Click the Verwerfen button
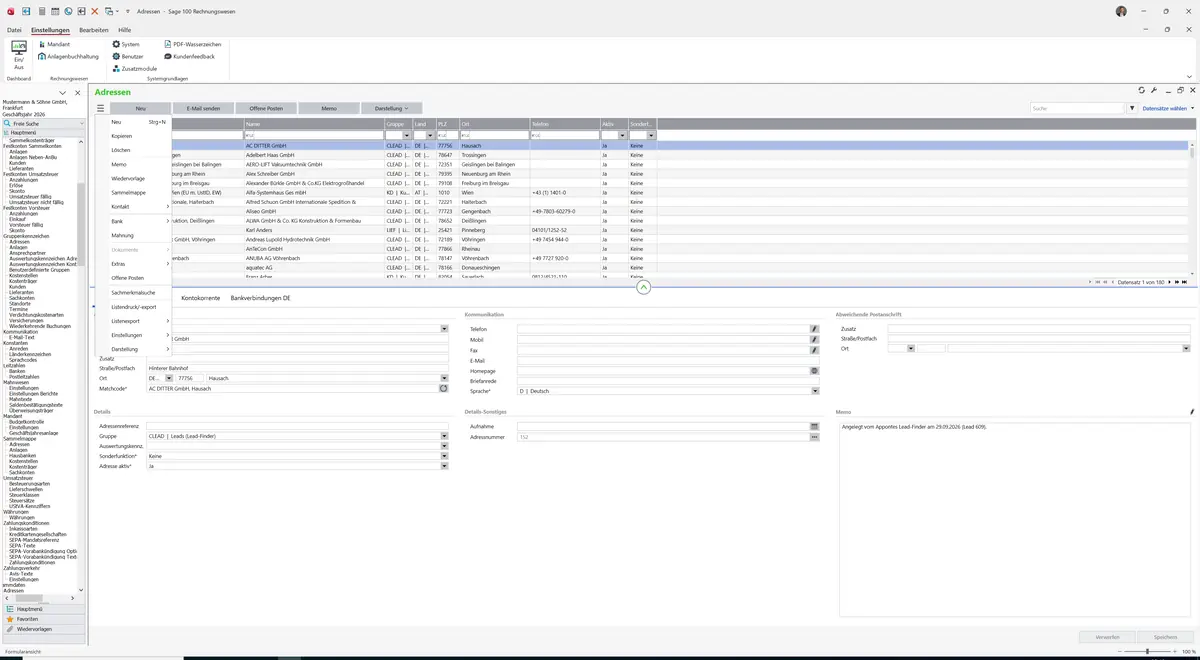 (1107, 637)
